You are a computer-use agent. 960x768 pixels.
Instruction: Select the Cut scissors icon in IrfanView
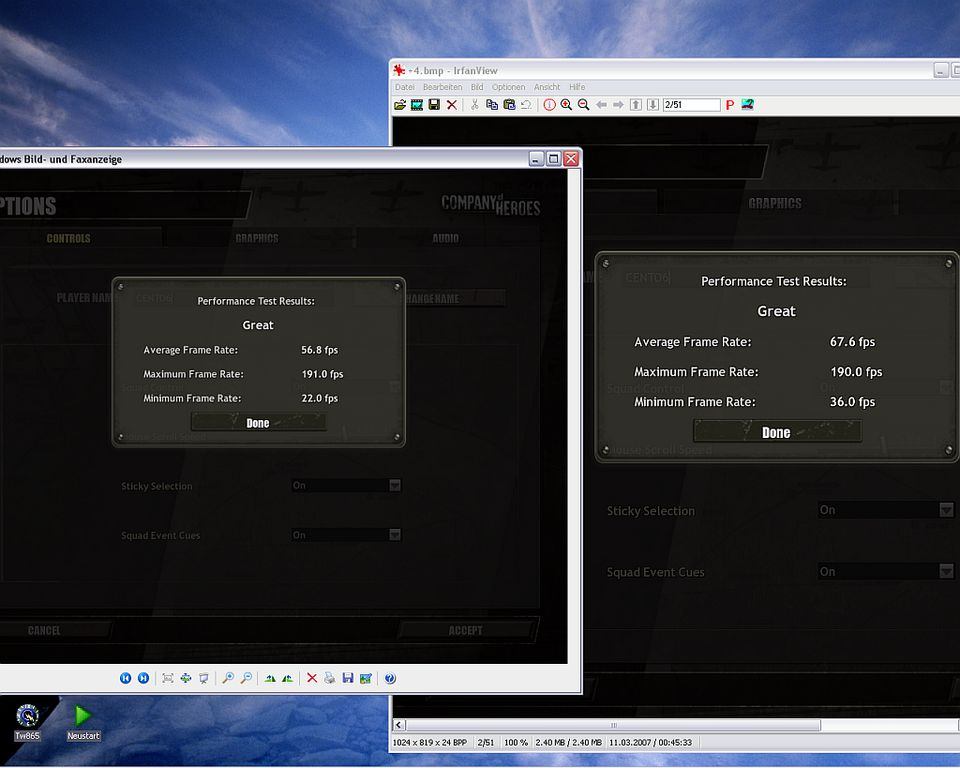pyautogui.click(x=474, y=105)
